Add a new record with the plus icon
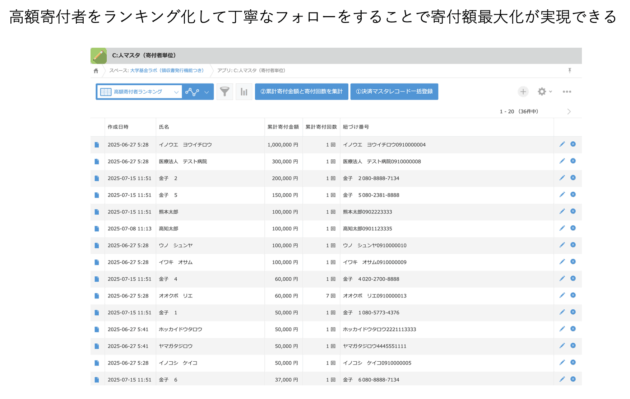 (523, 92)
